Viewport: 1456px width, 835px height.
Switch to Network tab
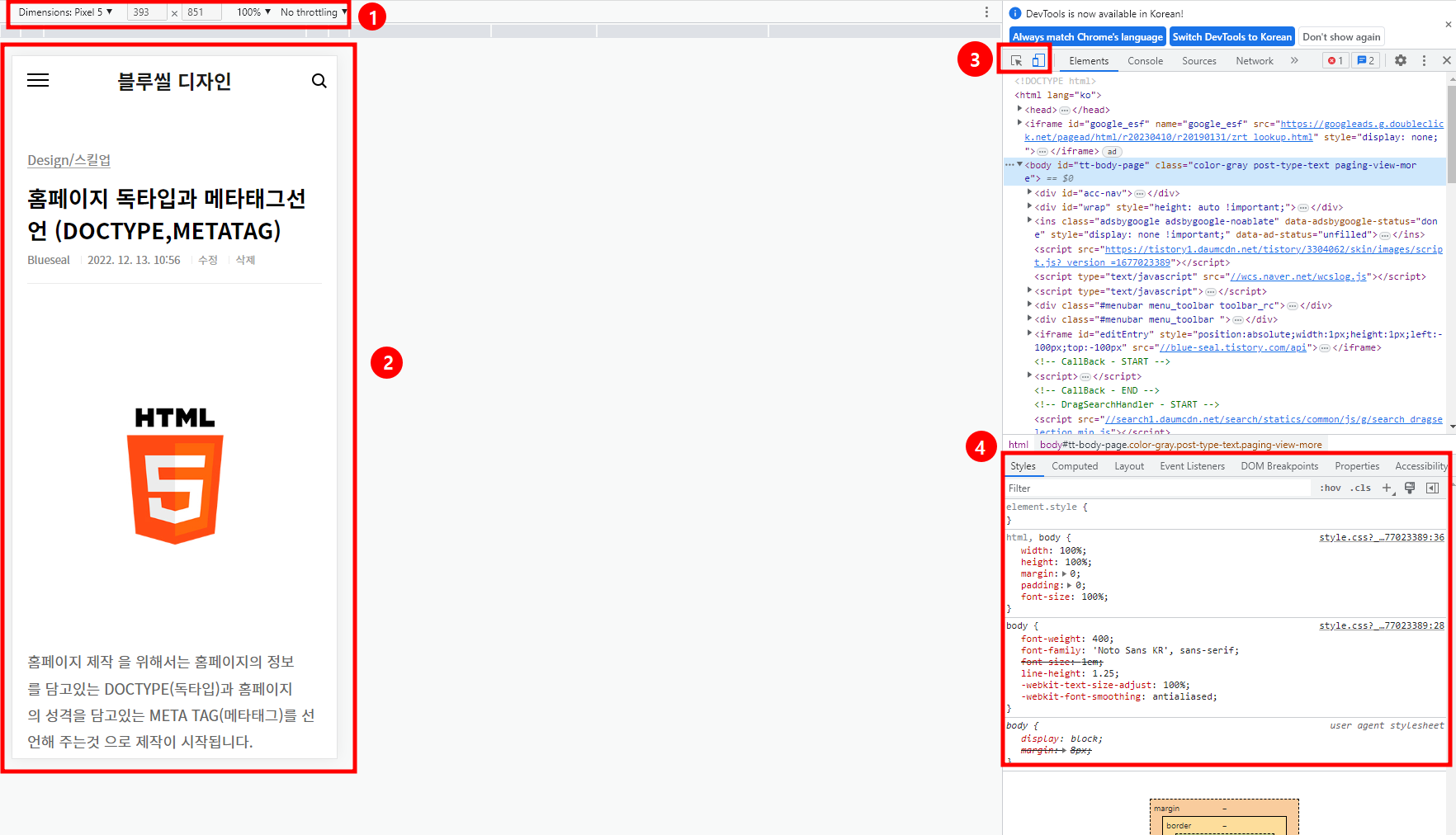[x=1254, y=61]
